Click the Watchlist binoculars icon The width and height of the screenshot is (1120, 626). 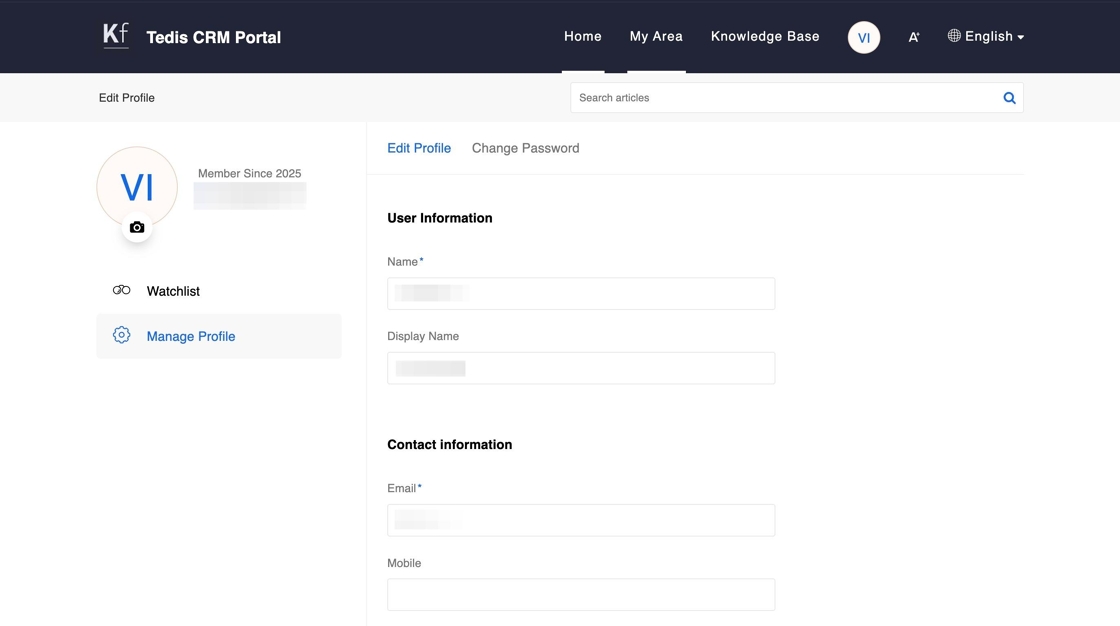(121, 290)
